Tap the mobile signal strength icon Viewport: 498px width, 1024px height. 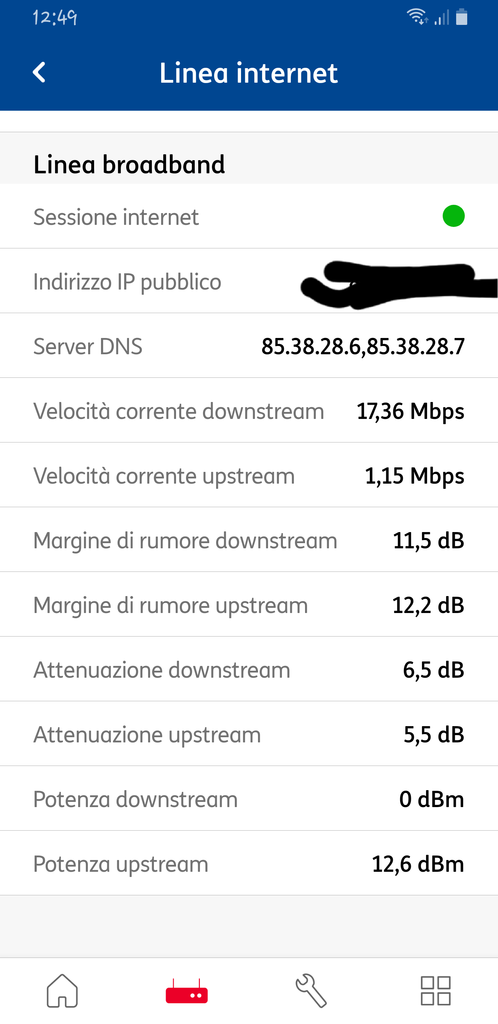coord(442,18)
